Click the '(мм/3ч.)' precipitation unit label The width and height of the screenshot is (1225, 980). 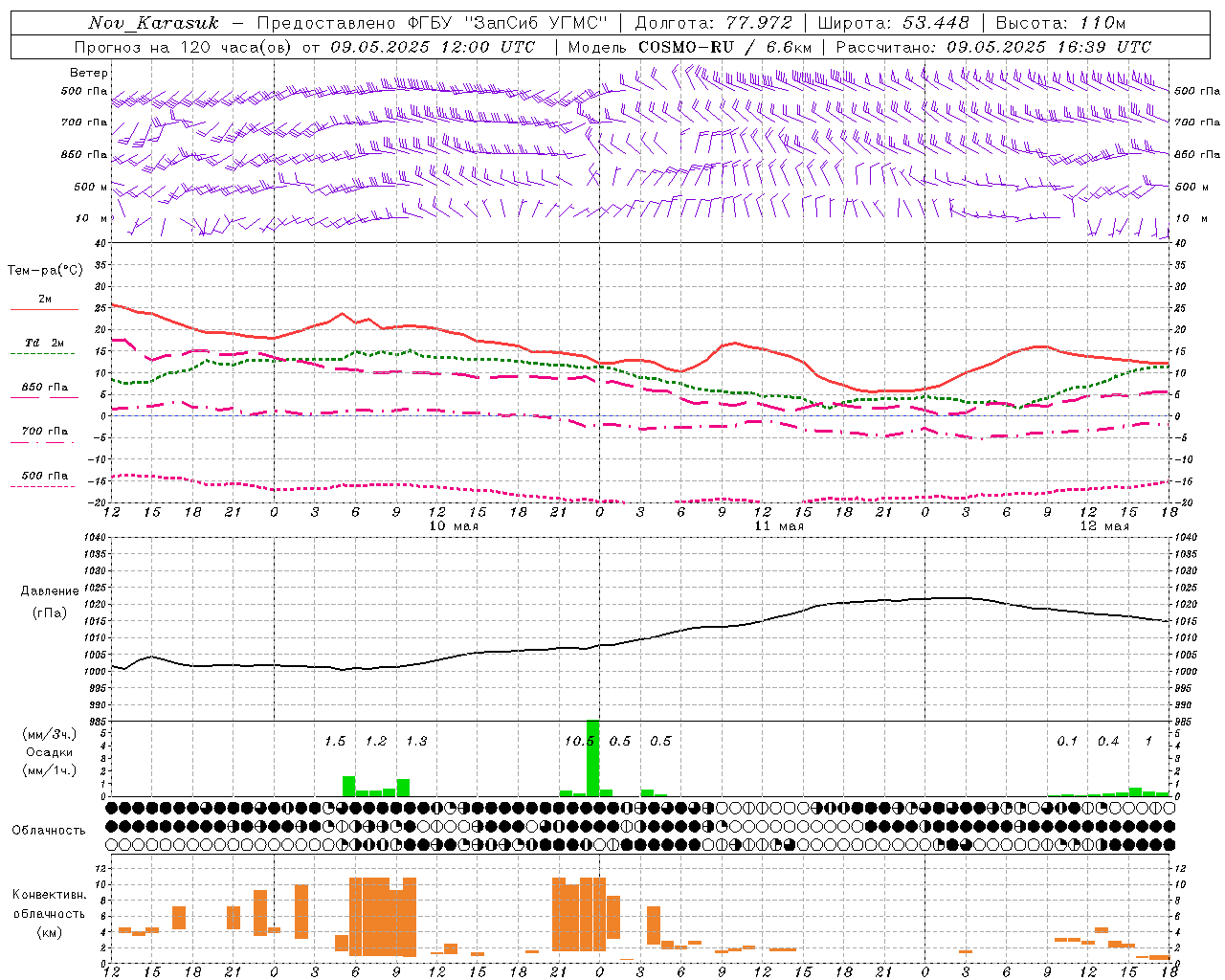[50, 734]
